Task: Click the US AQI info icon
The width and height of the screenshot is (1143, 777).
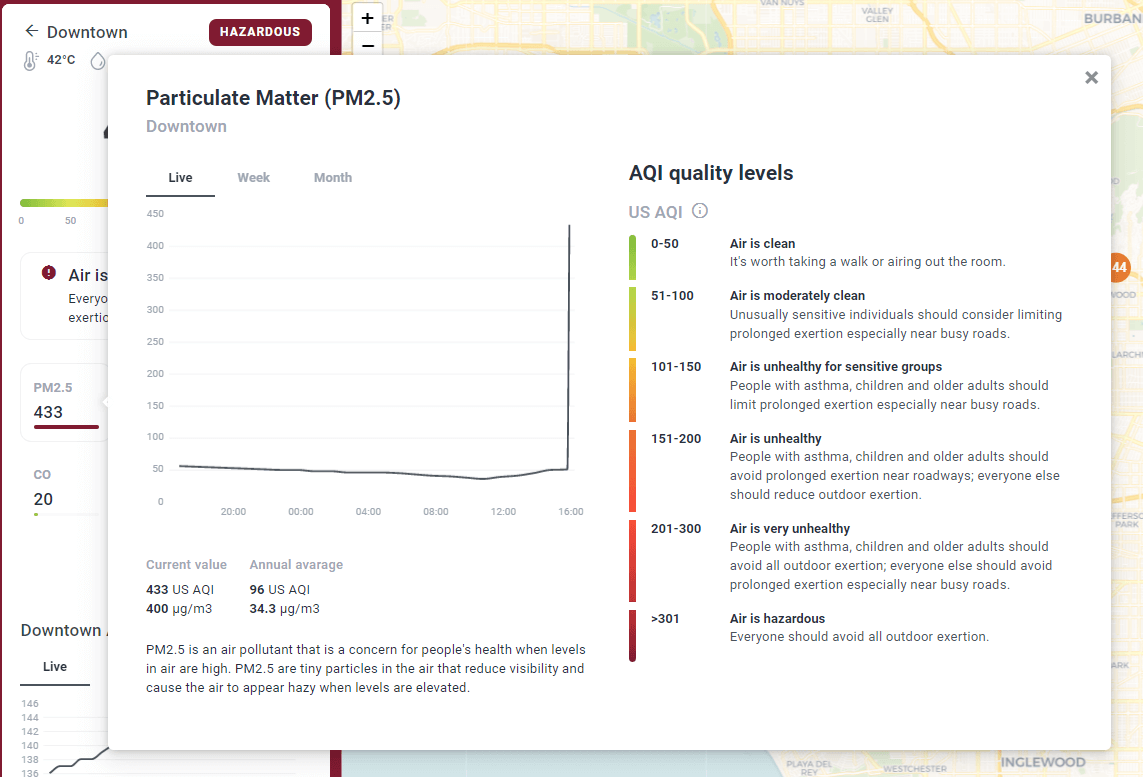Action: pos(700,211)
